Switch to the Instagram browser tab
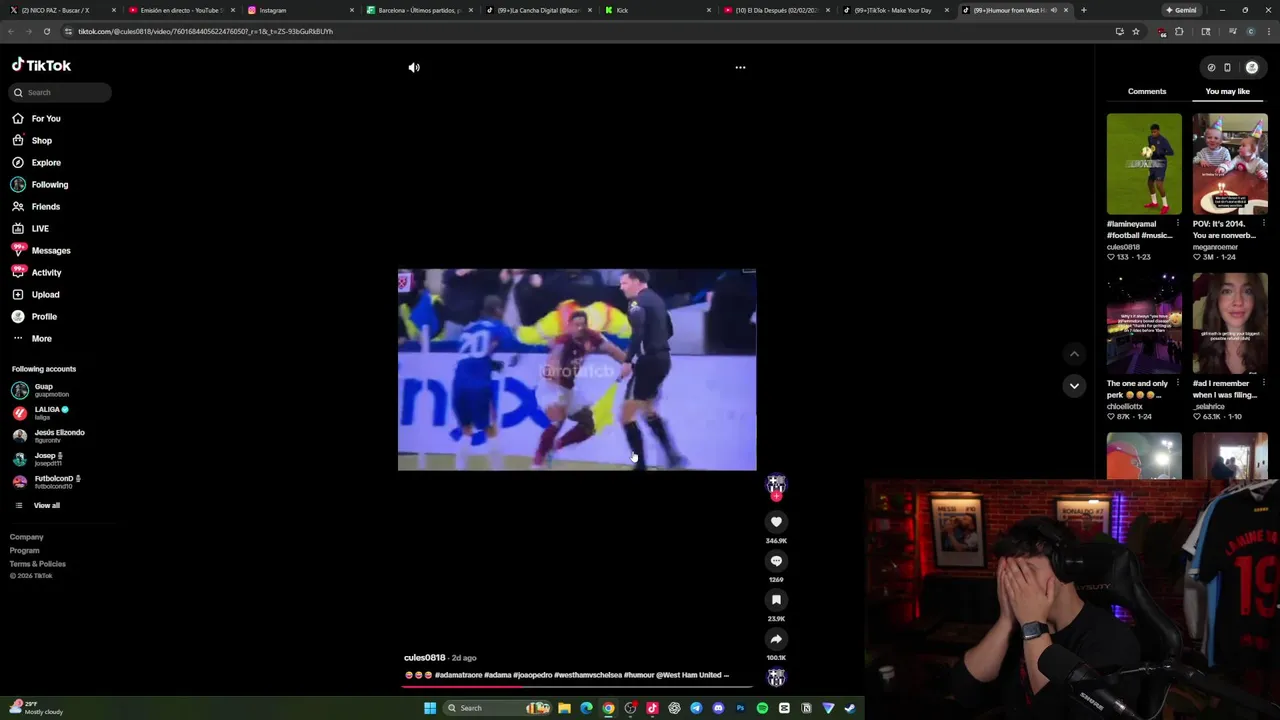 click(x=300, y=10)
